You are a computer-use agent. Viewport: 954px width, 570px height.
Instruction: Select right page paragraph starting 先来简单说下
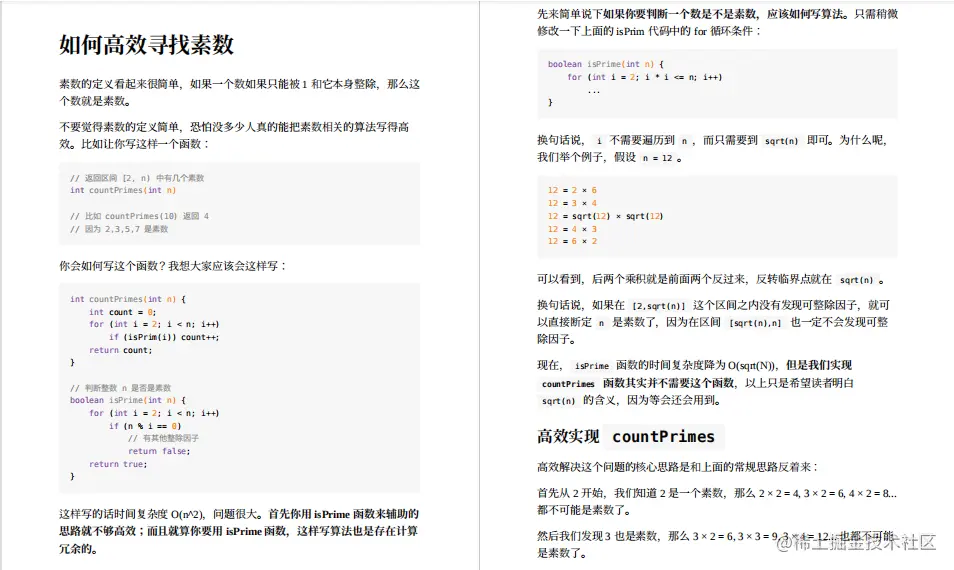pyautogui.click(x=717, y=22)
